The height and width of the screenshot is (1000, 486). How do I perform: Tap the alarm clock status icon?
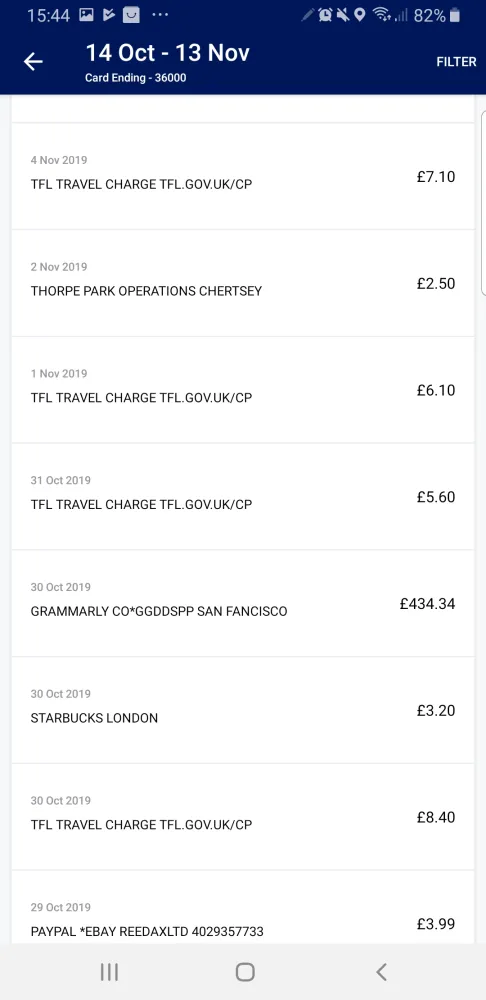(325, 15)
